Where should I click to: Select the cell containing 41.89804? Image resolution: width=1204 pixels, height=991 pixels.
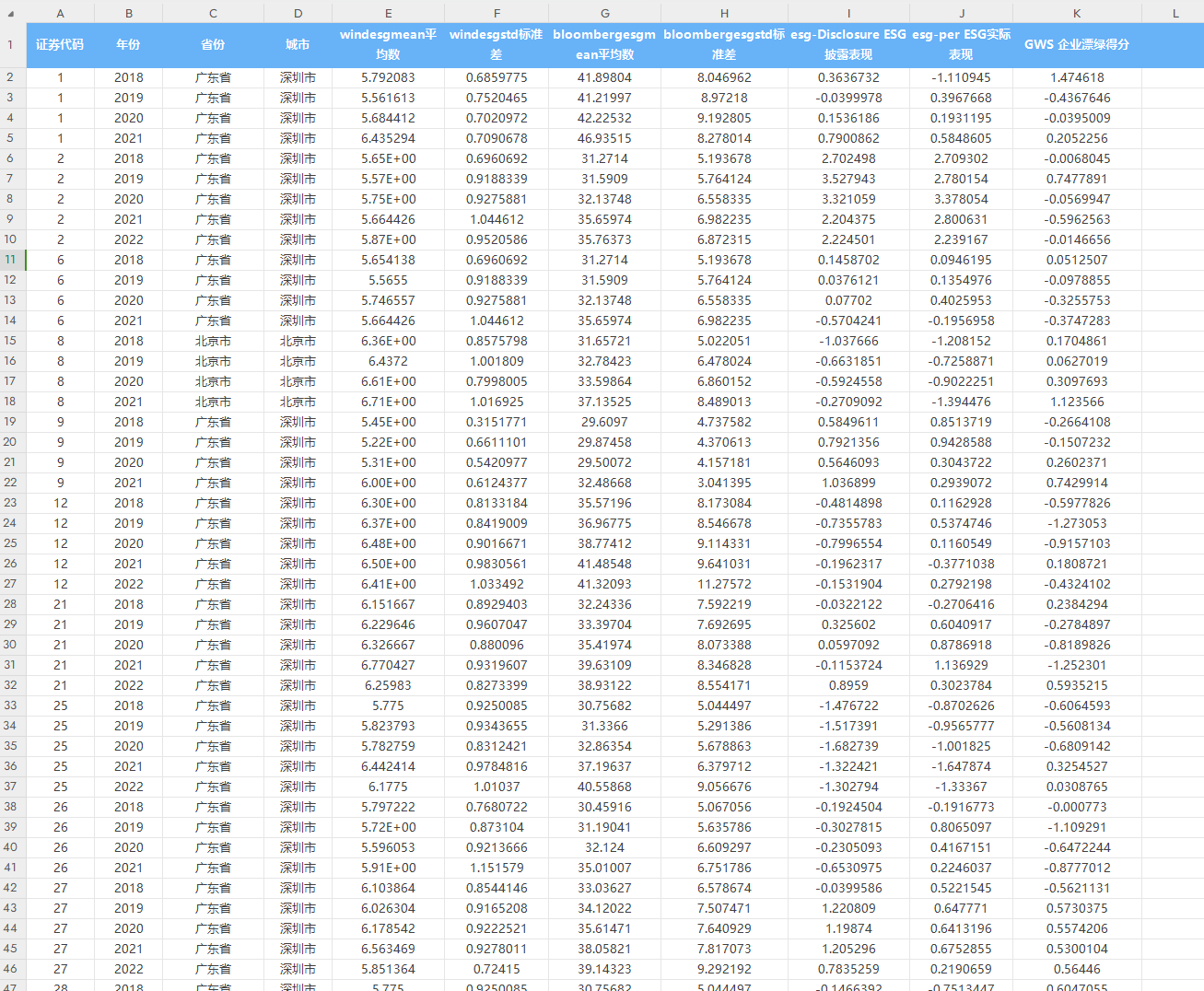(605, 77)
